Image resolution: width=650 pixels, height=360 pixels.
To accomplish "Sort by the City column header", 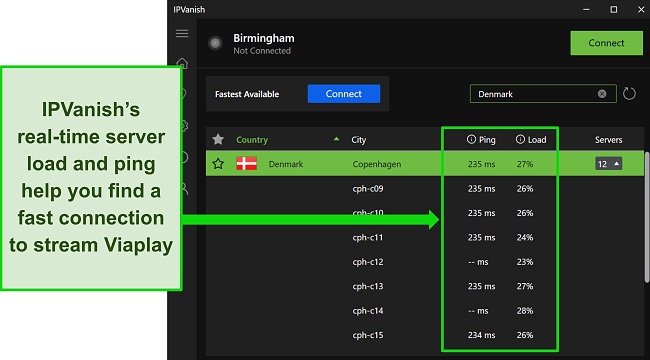I will (359, 140).
